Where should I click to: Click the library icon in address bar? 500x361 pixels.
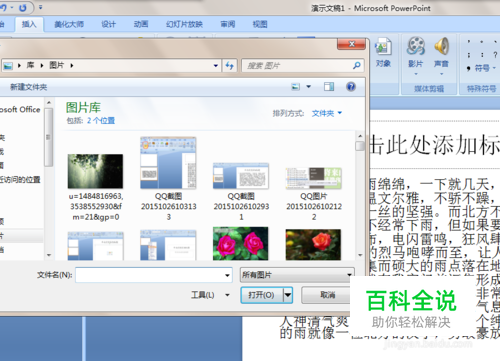[8, 66]
